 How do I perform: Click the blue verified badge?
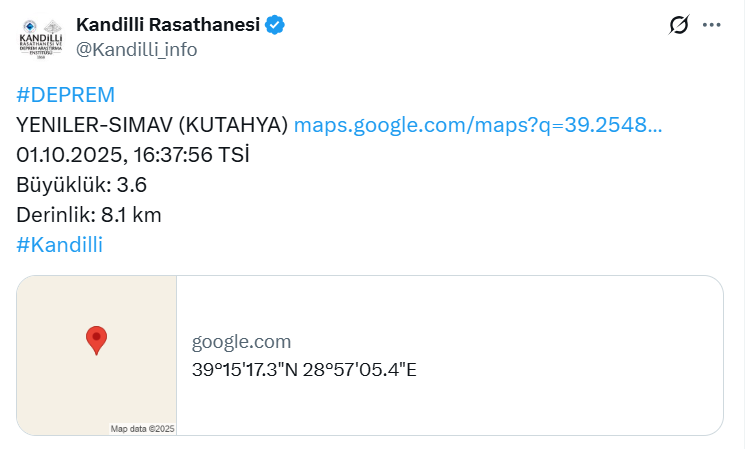click(x=275, y=25)
